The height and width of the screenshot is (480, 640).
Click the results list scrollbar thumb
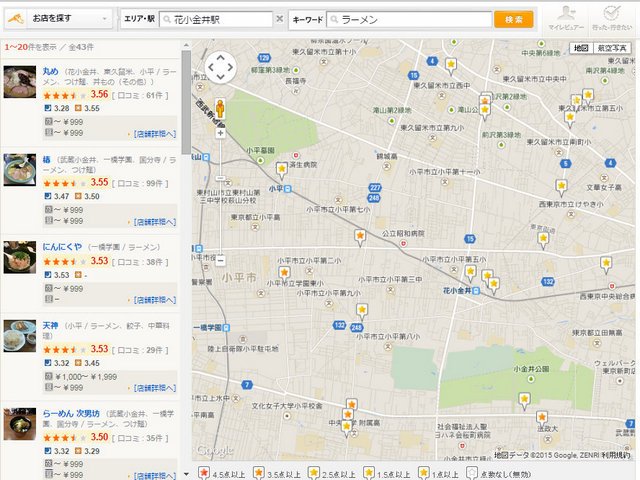(x=186, y=102)
